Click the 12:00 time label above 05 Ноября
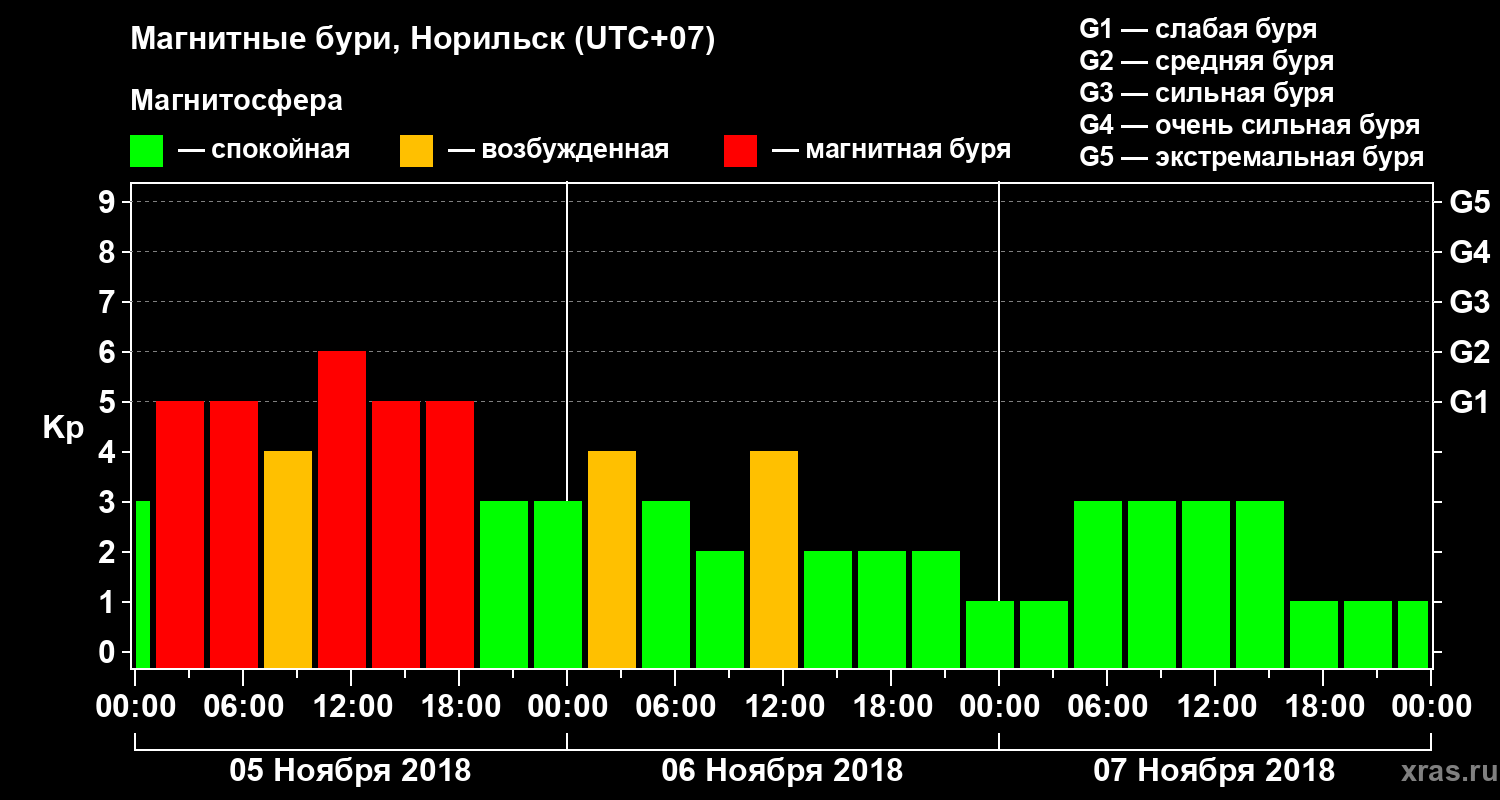The image size is (1500, 800). [x=351, y=706]
